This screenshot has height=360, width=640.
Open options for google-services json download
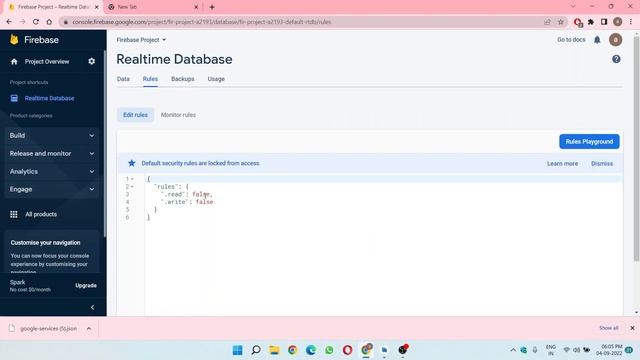[x=89, y=328]
